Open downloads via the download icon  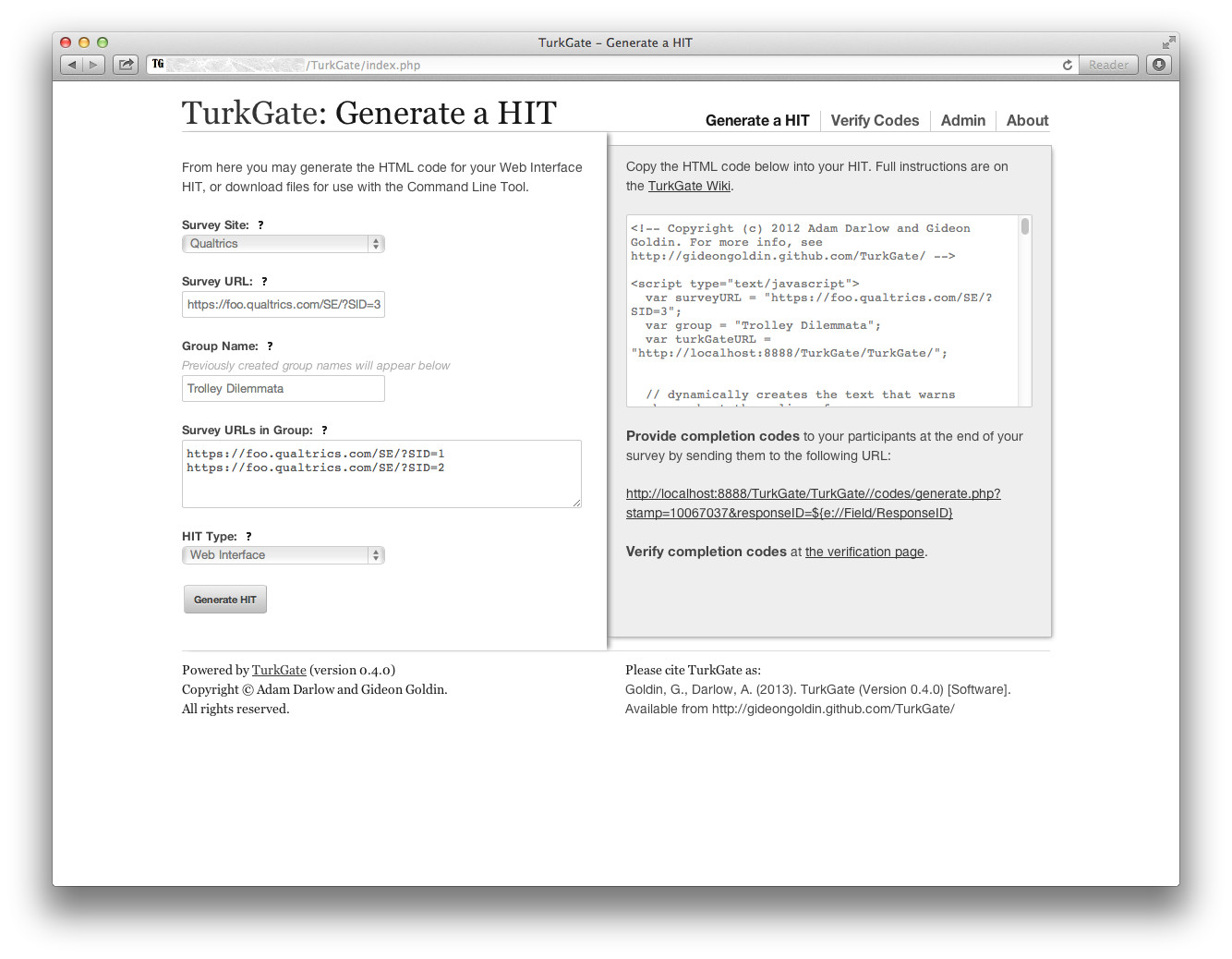click(x=1159, y=64)
